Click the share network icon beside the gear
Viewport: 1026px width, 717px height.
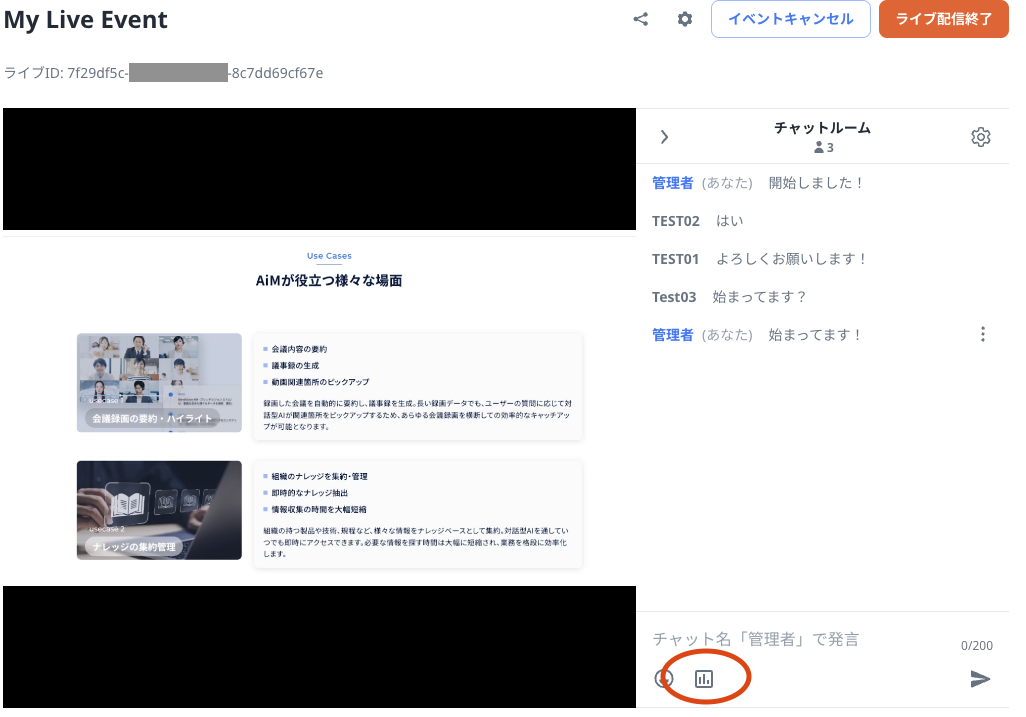pos(640,18)
